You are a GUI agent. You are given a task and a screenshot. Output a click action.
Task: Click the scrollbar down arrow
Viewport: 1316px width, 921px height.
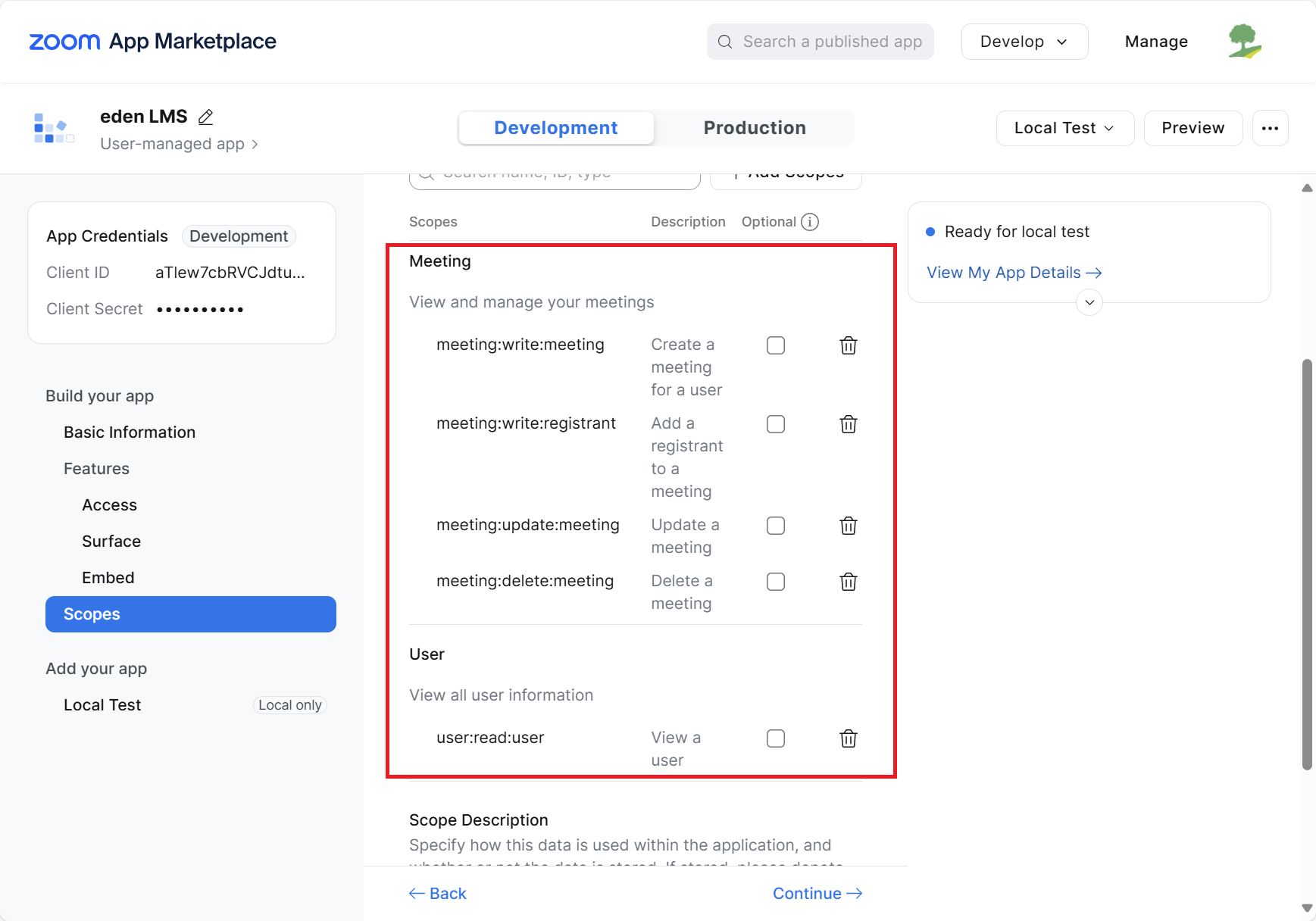pos(1307,907)
